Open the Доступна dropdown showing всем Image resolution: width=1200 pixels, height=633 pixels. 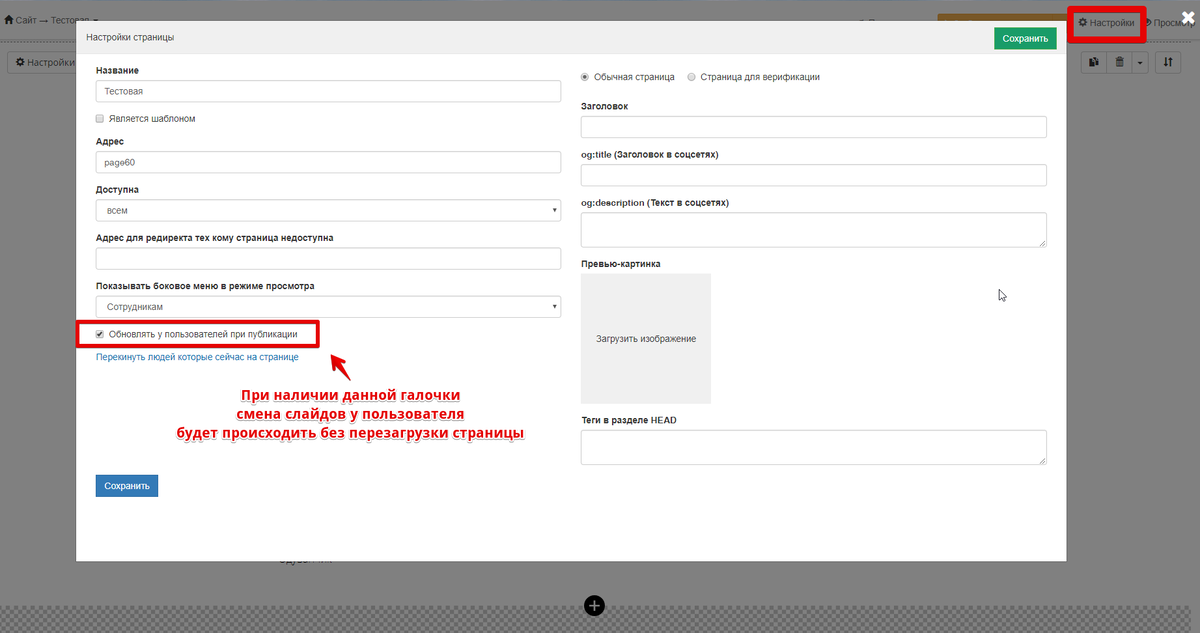328,210
